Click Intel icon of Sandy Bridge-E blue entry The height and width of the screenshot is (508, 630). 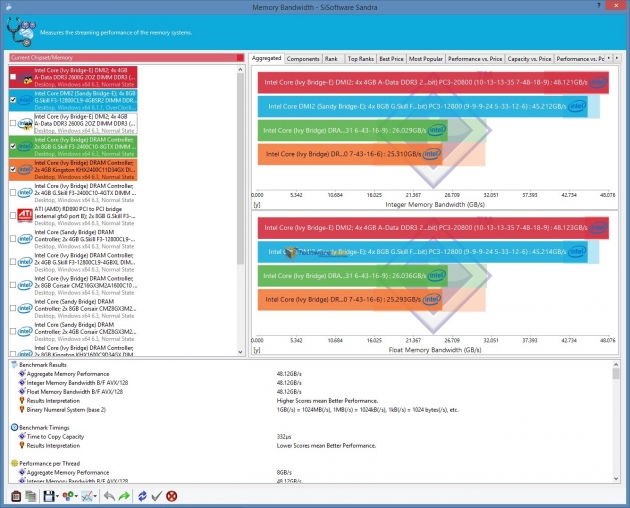click(25, 100)
